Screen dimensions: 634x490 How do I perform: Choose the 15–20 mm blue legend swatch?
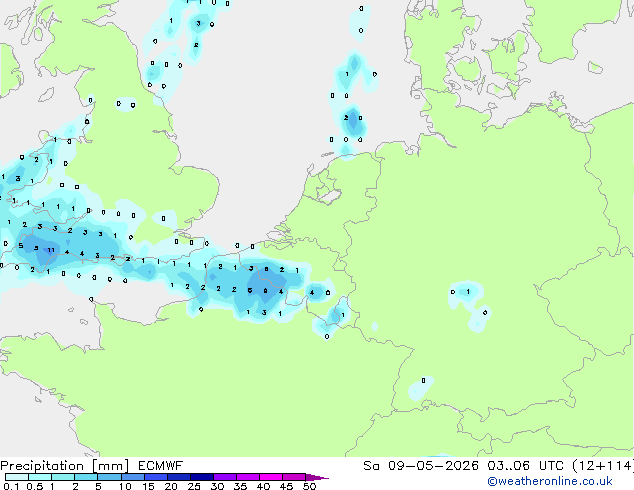coord(155,477)
